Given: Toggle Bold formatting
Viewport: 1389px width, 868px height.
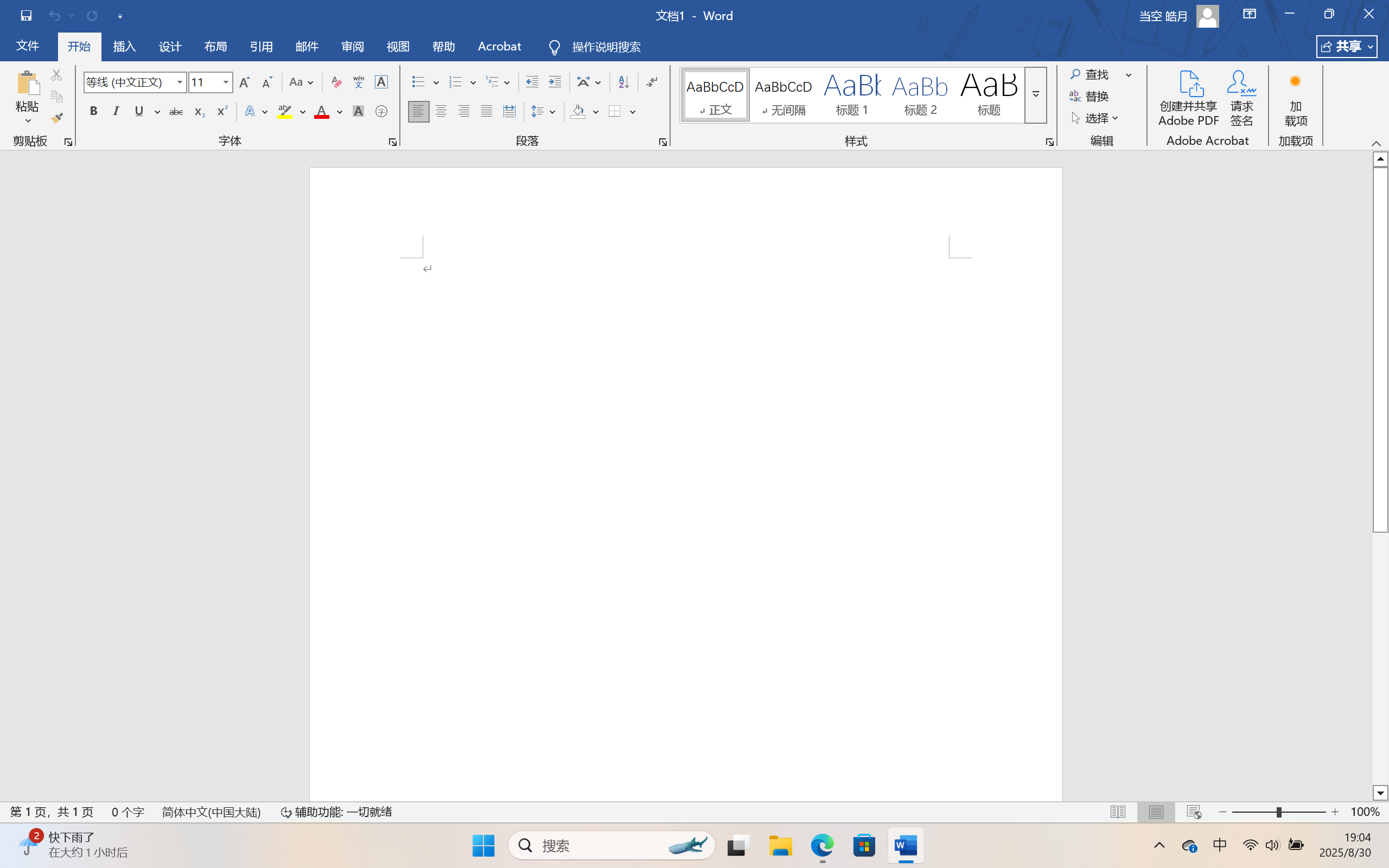Looking at the screenshot, I should (x=93, y=111).
